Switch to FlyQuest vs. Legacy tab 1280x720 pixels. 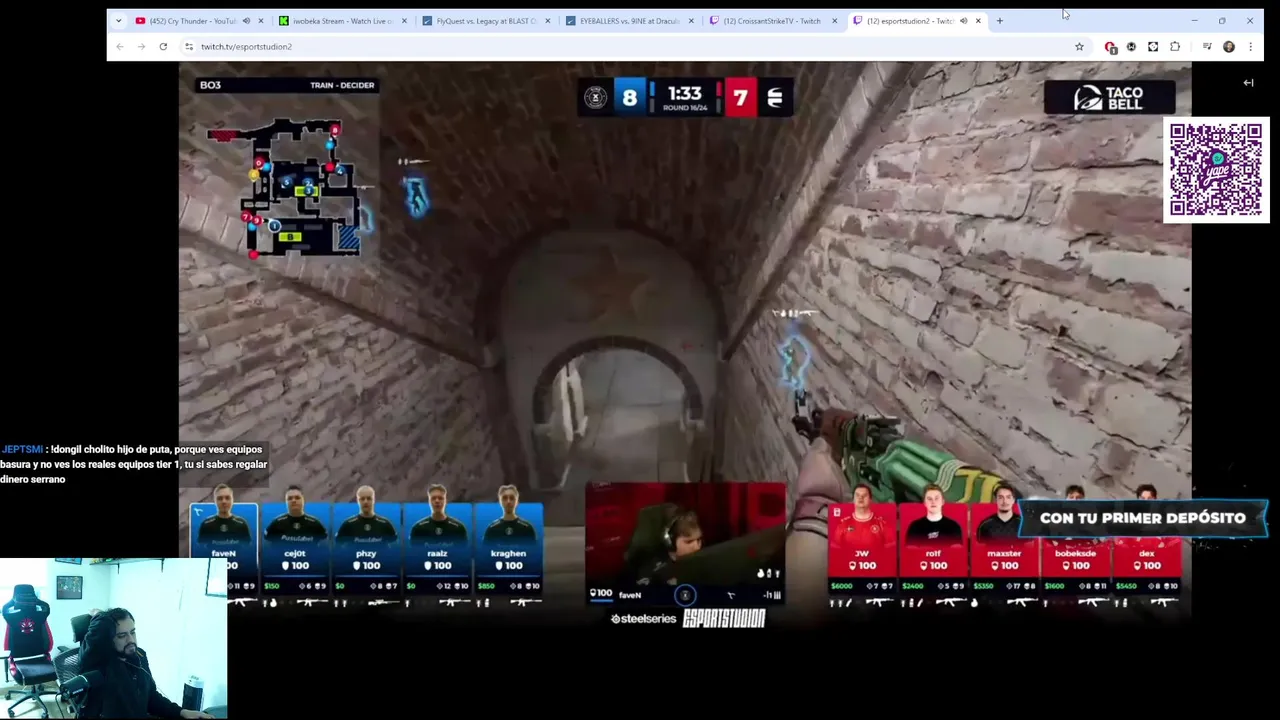pos(486,21)
